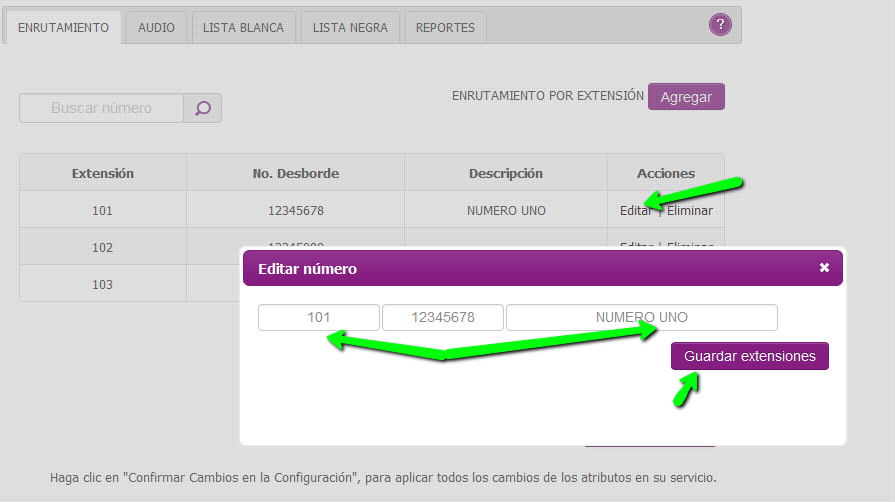Open the AUDIO tab

tap(156, 27)
